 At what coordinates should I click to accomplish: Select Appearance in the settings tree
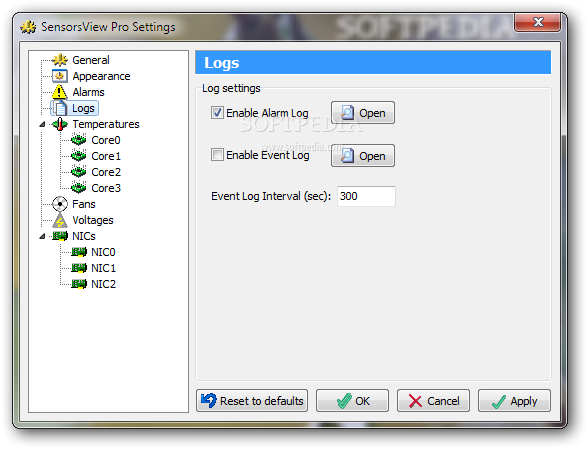pos(101,76)
